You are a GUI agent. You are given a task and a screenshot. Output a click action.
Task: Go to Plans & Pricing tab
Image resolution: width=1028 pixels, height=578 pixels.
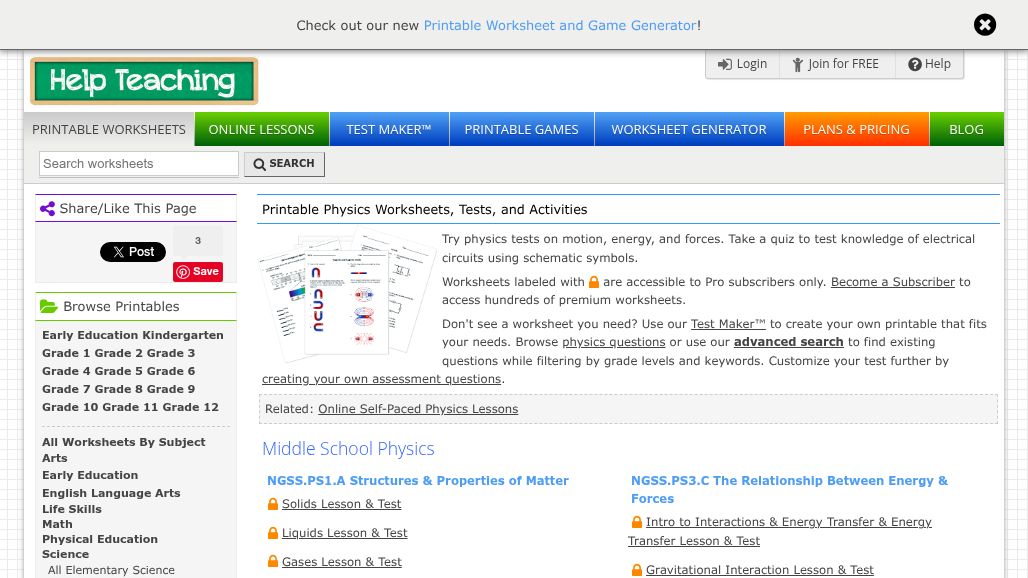coord(856,129)
